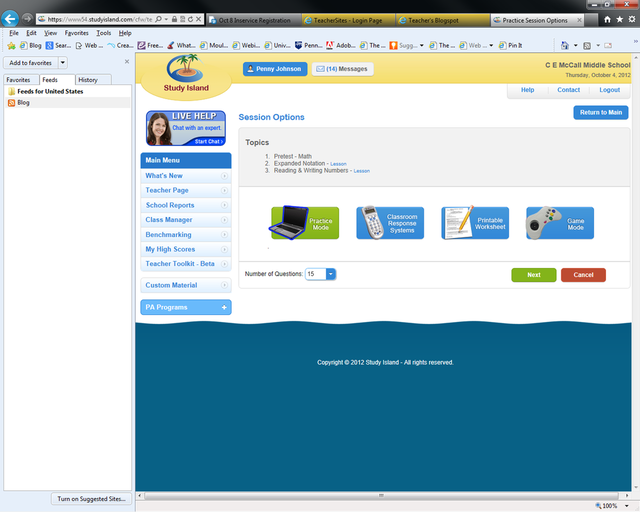
Task: Open the Penny Johnson profile button
Action: pyautogui.click(x=275, y=69)
